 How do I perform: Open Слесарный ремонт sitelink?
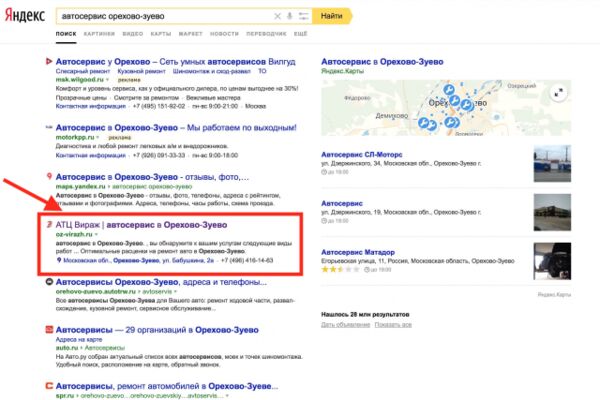pyautogui.click(x=83, y=71)
